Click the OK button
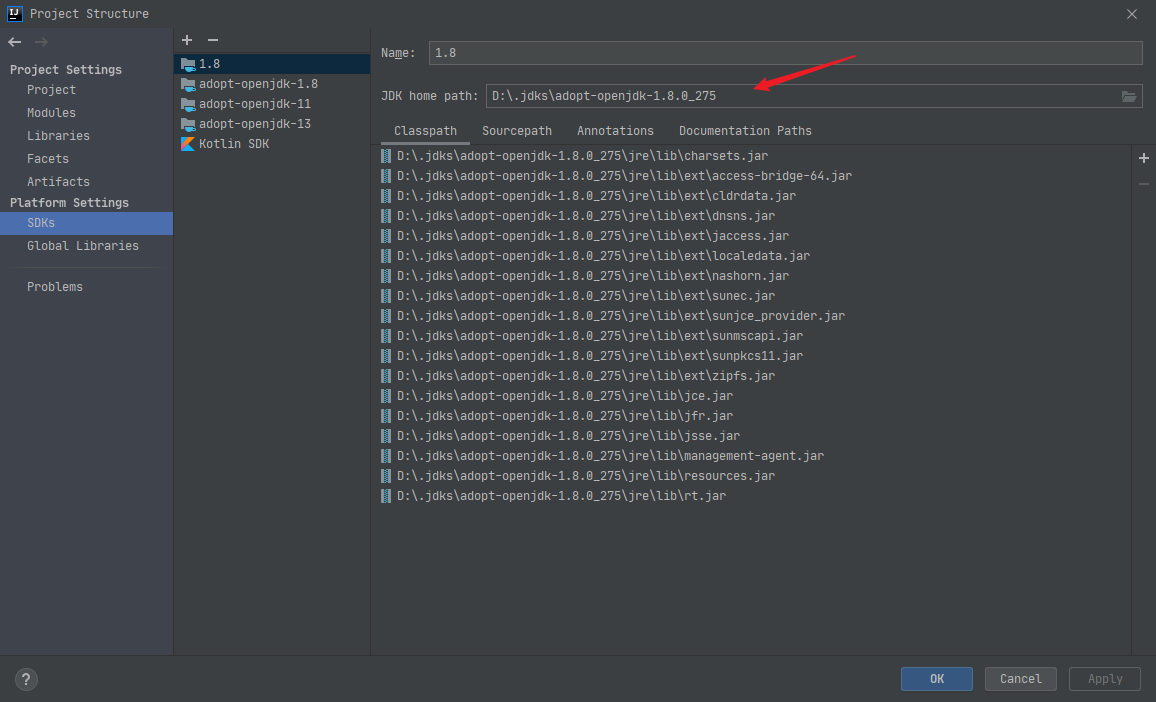 click(x=936, y=678)
